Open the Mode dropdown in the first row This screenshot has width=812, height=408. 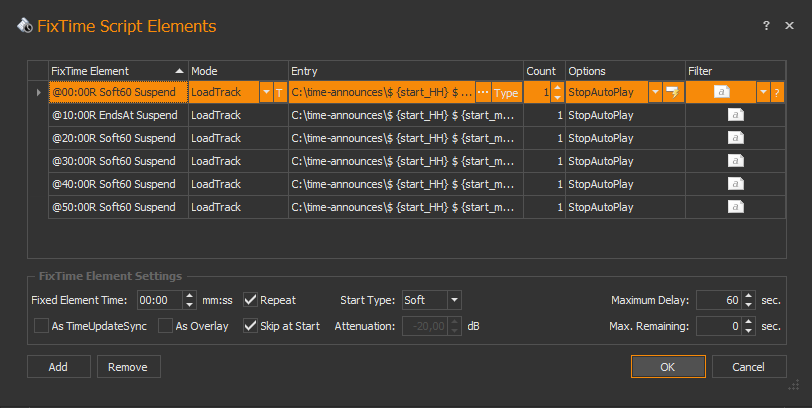266,93
